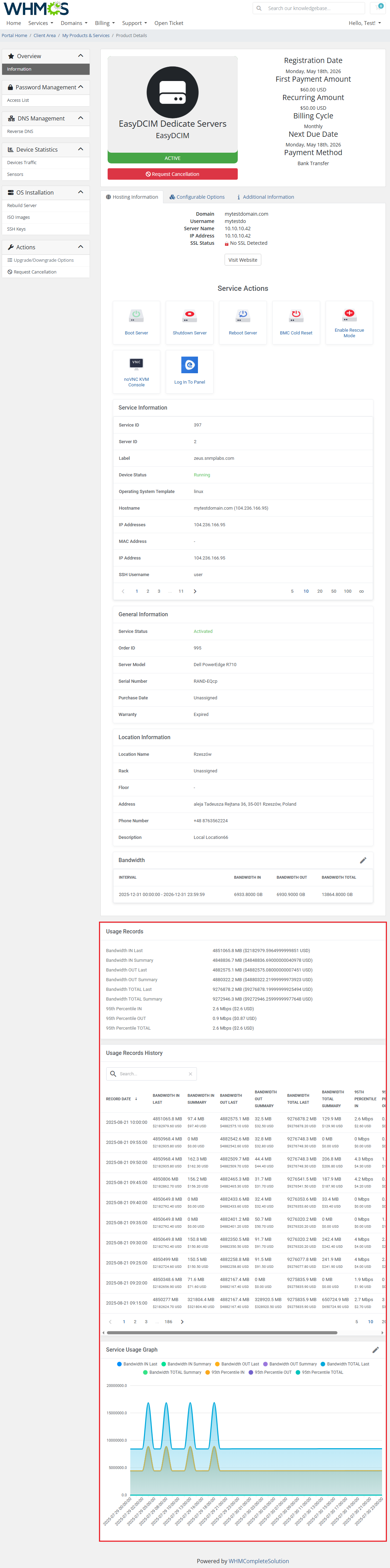Click the Usage Records History horizontal scrollbar

coord(221,1333)
